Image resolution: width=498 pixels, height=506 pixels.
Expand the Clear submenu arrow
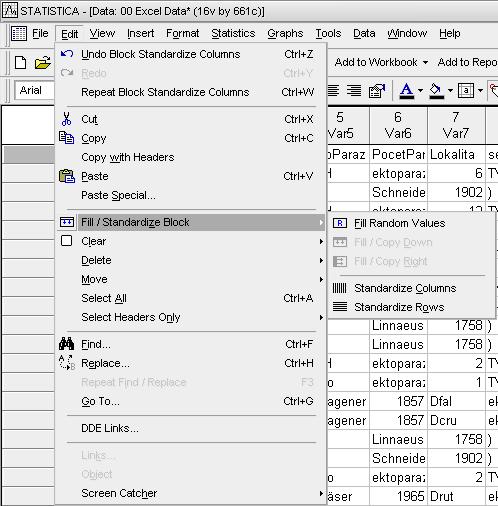pyautogui.click(x=321, y=241)
